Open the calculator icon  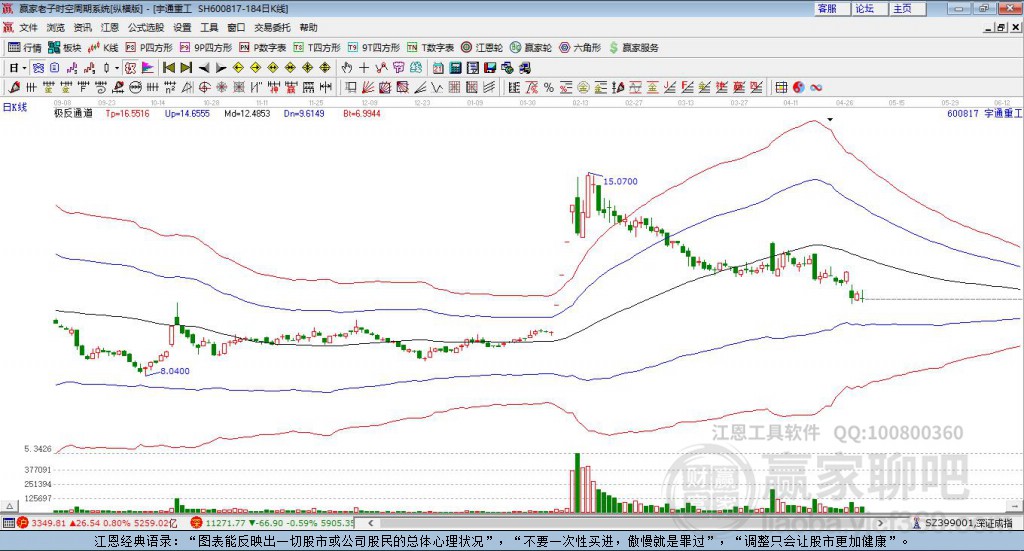(455, 68)
